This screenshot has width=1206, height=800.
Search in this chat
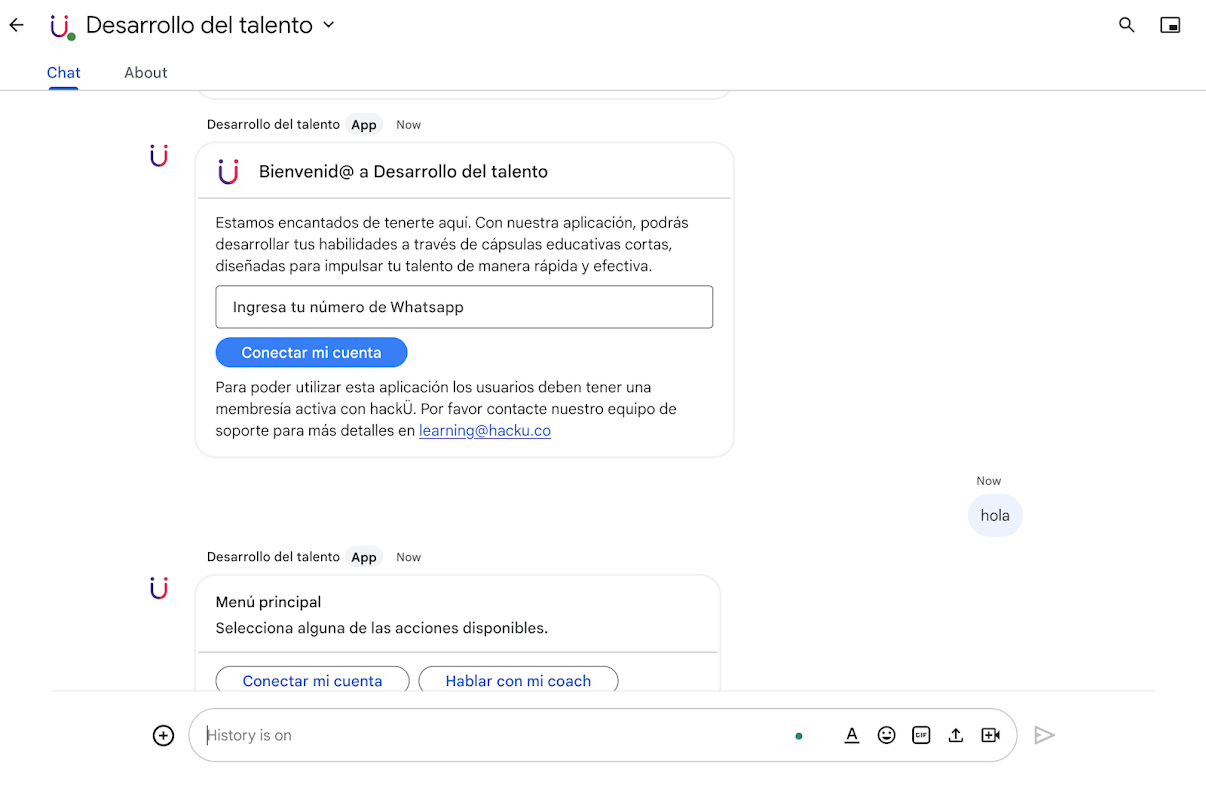coord(1127,25)
